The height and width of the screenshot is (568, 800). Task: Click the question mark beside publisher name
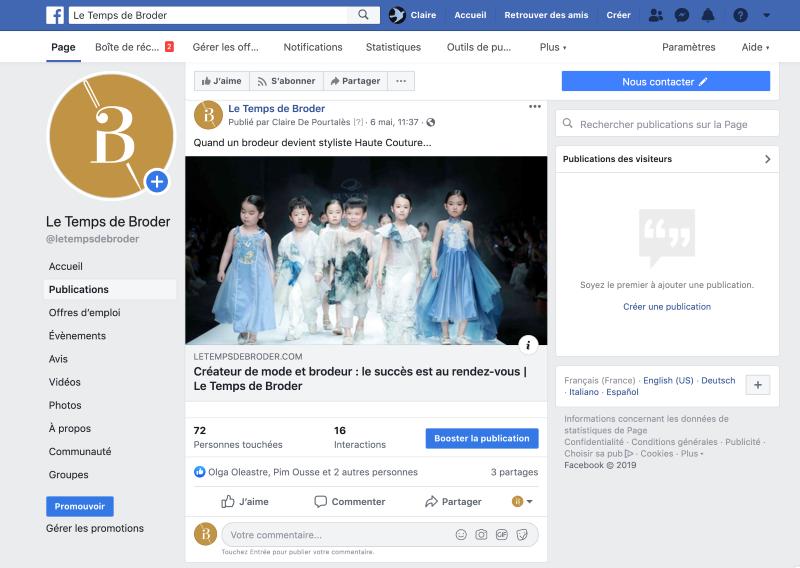(x=359, y=122)
